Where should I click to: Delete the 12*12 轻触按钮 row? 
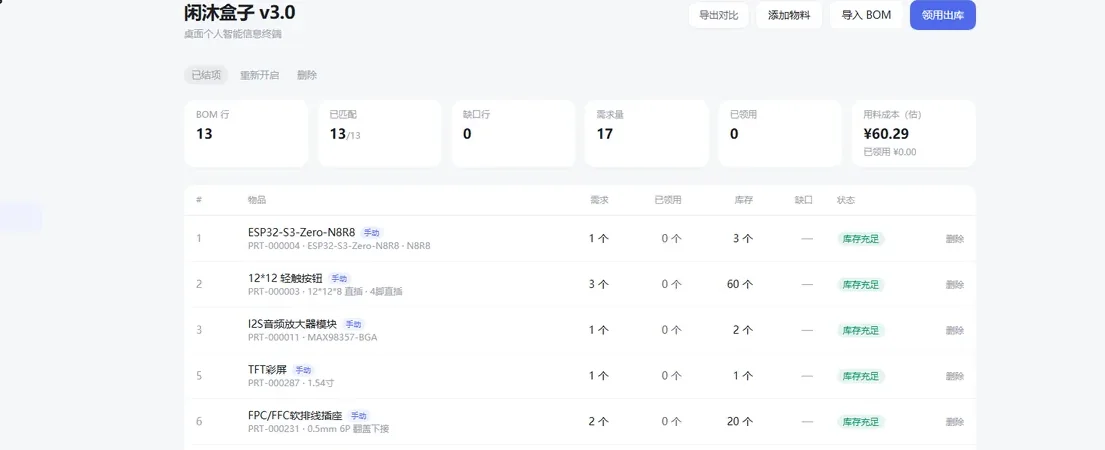tap(954, 285)
